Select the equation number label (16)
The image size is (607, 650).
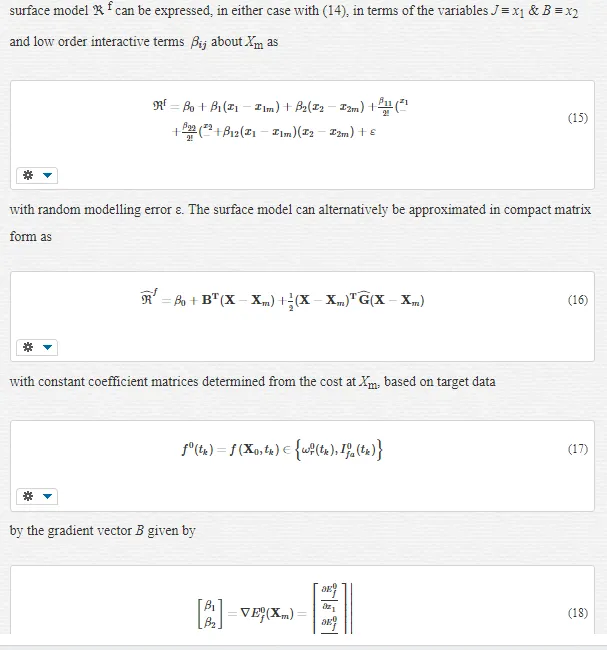578,300
